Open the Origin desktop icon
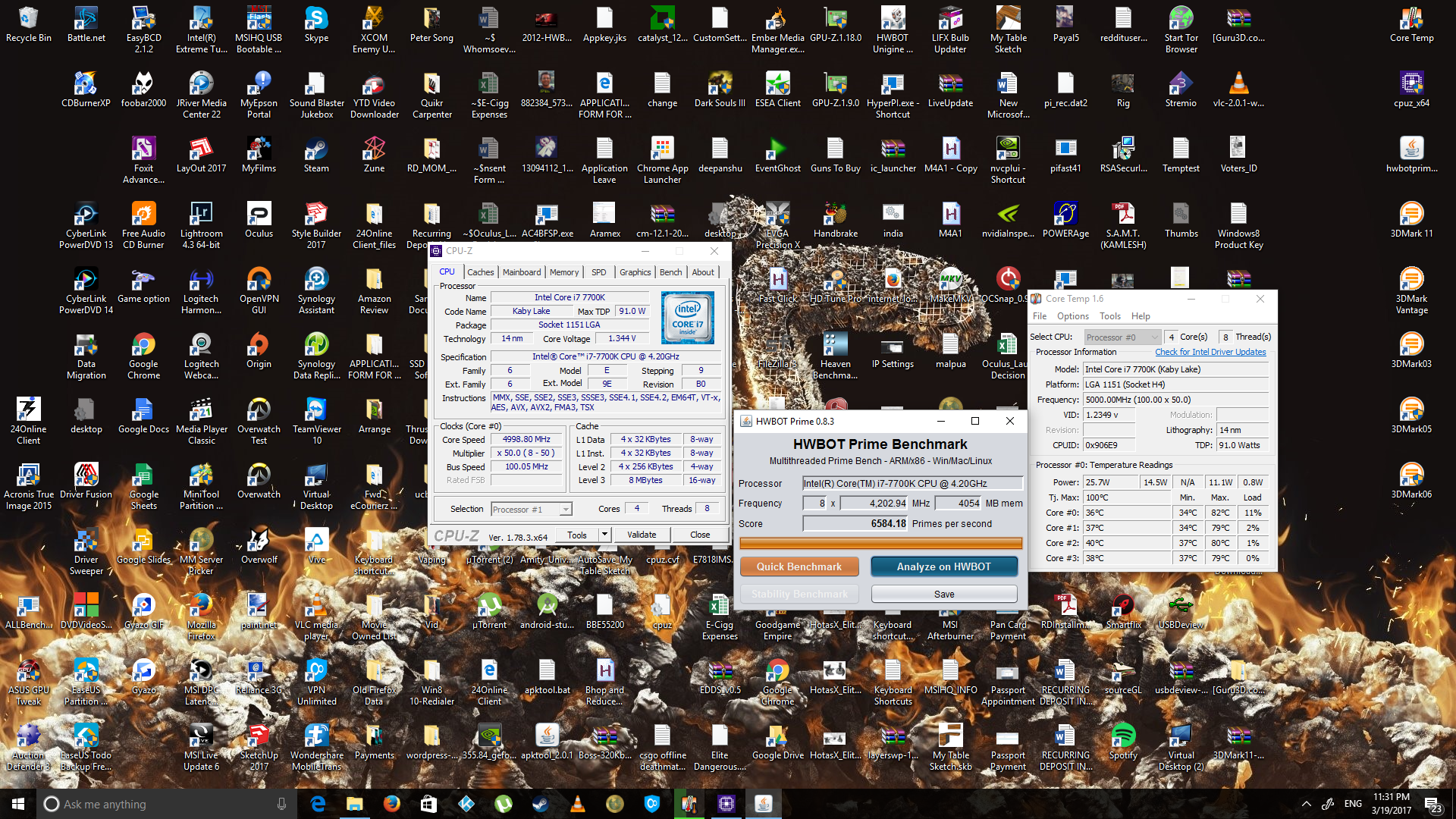Screen dimensions: 1456x819 259,350
